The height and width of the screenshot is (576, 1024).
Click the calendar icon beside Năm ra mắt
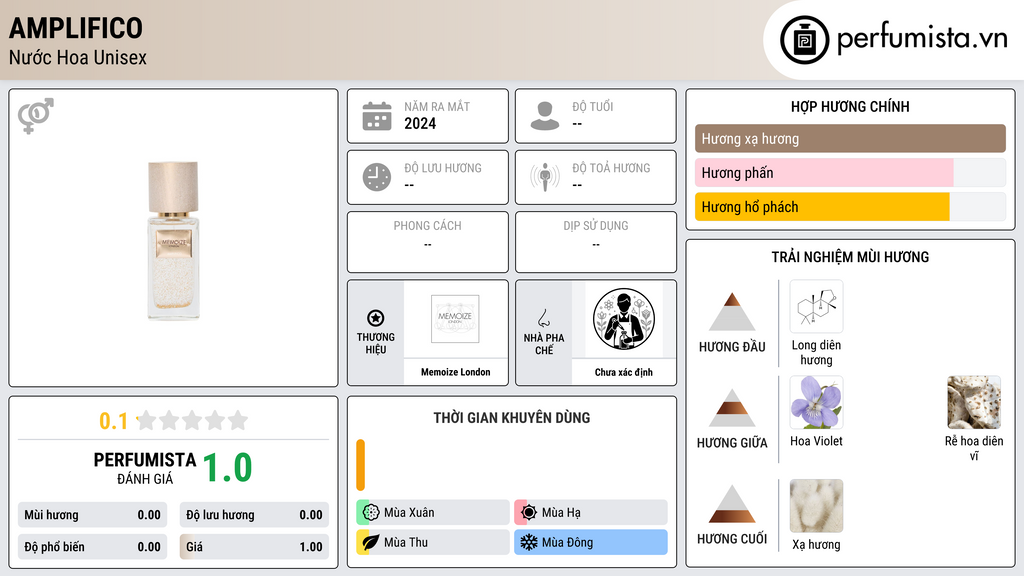coord(377,116)
